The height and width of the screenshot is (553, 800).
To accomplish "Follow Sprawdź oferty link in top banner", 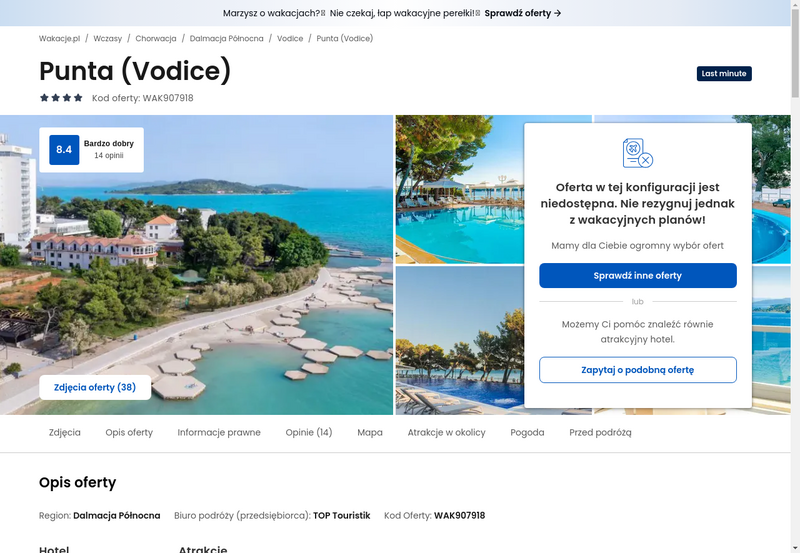I will pyautogui.click(x=522, y=13).
